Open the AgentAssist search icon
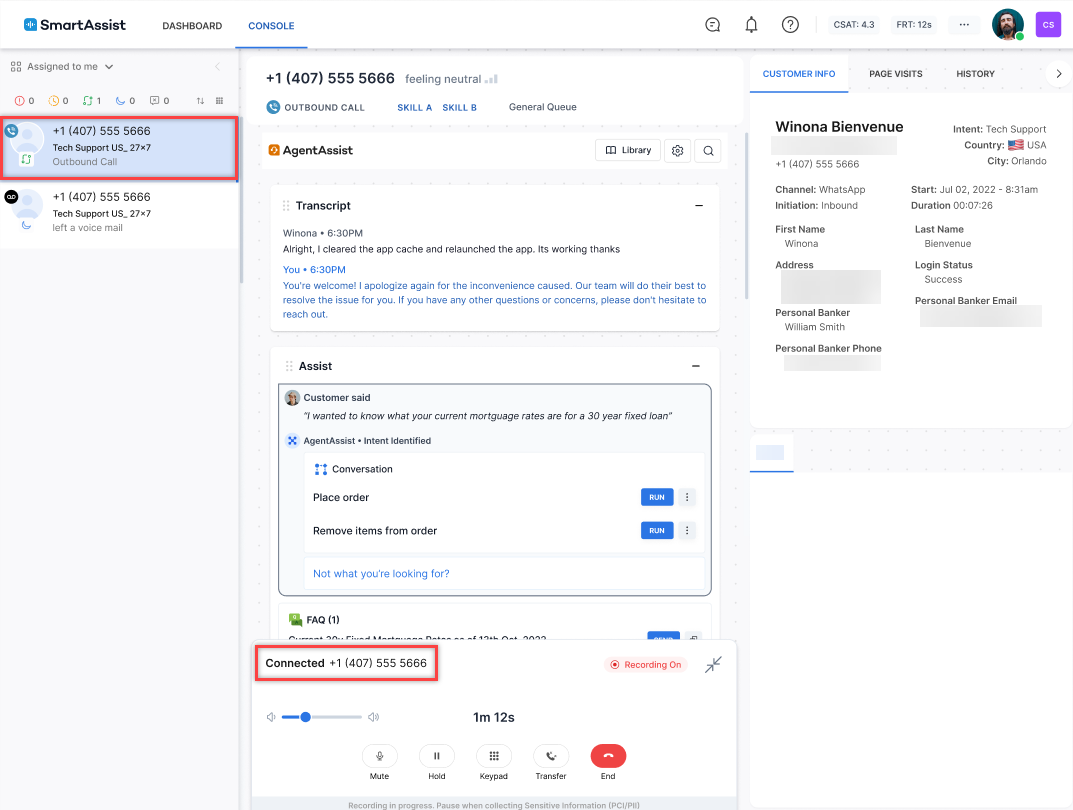 (x=707, y=150)
